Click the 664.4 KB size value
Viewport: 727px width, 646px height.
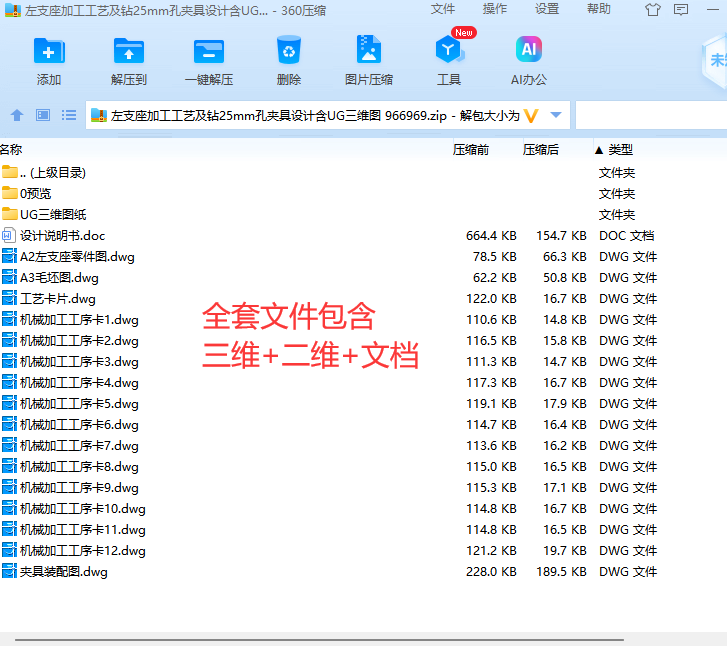tap(491, 236)
